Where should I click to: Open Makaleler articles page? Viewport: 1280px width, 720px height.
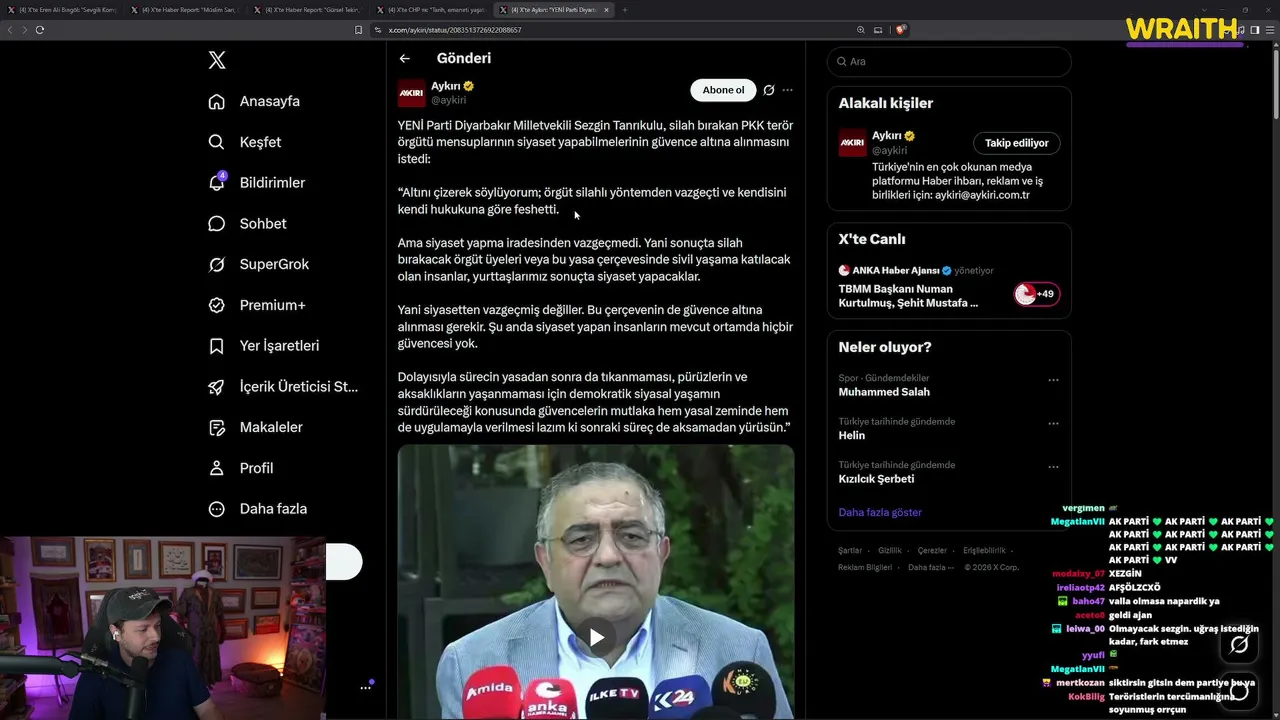pyautogui.click(x=255, y=427)
